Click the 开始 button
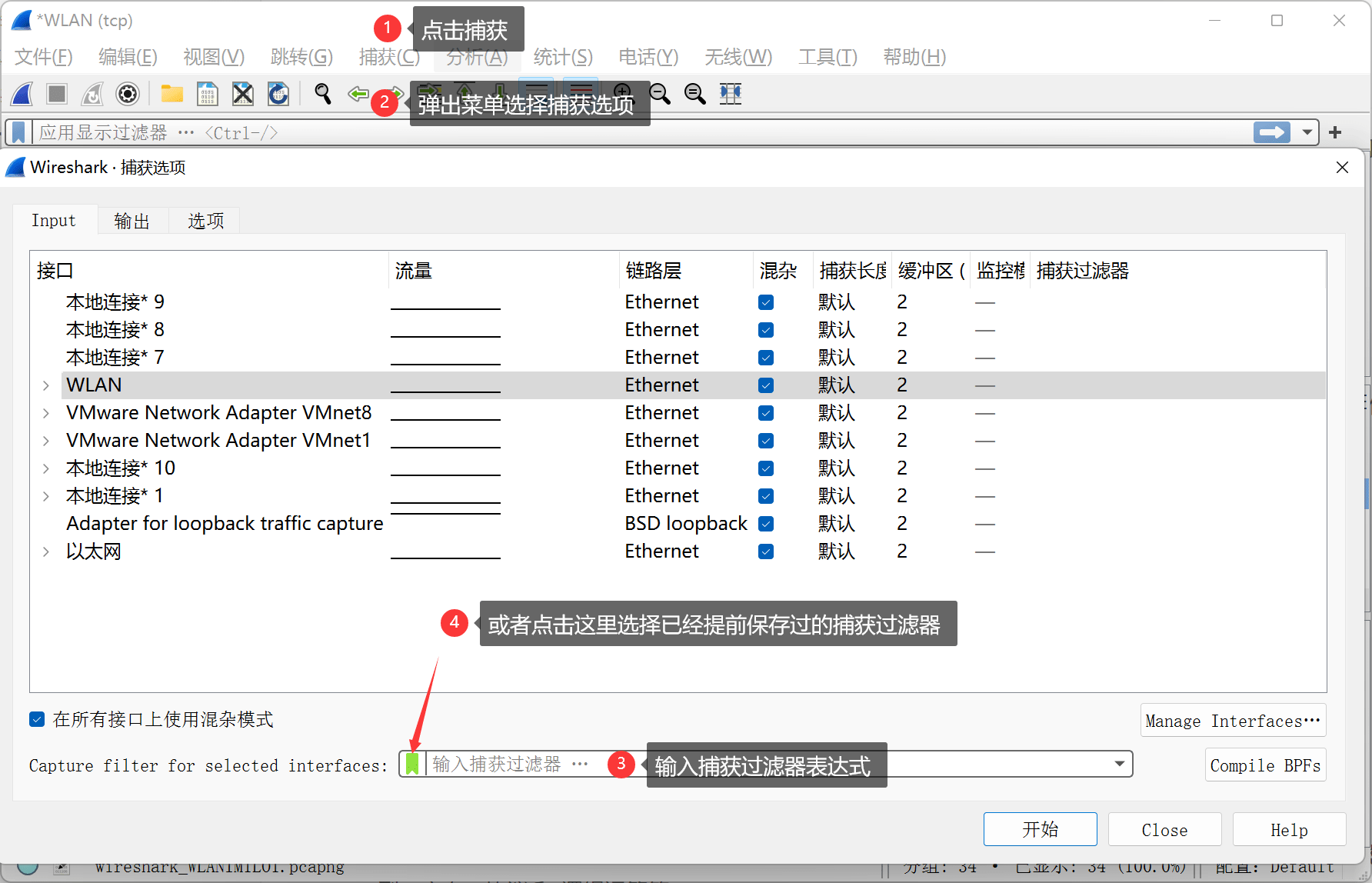The image size is (1372, 883). pos(1041,829)
